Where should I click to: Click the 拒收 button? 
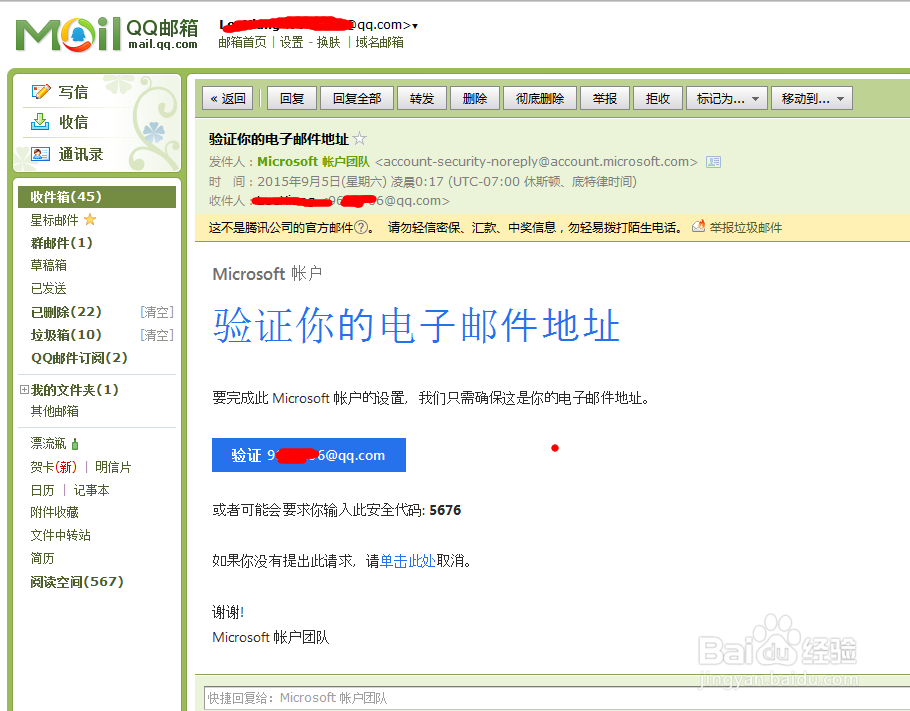[x=658, y=98]
